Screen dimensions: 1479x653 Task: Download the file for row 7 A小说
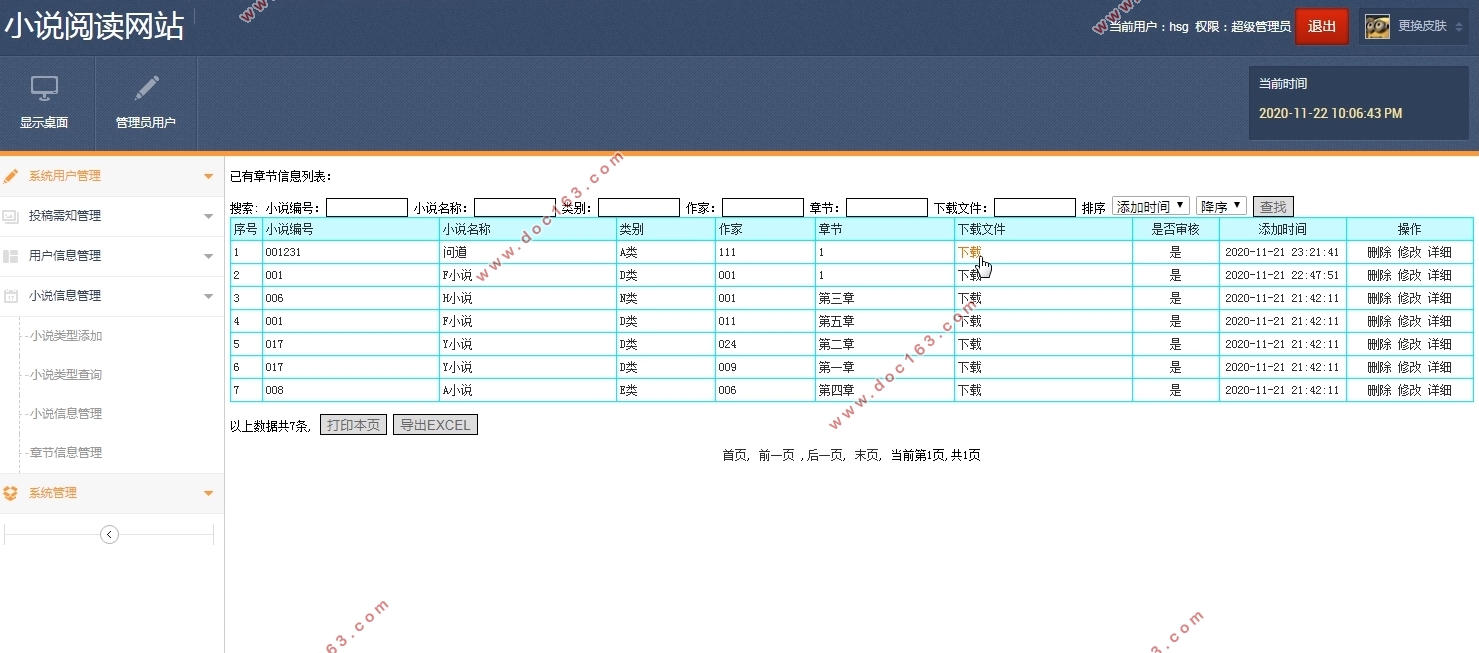969,390
